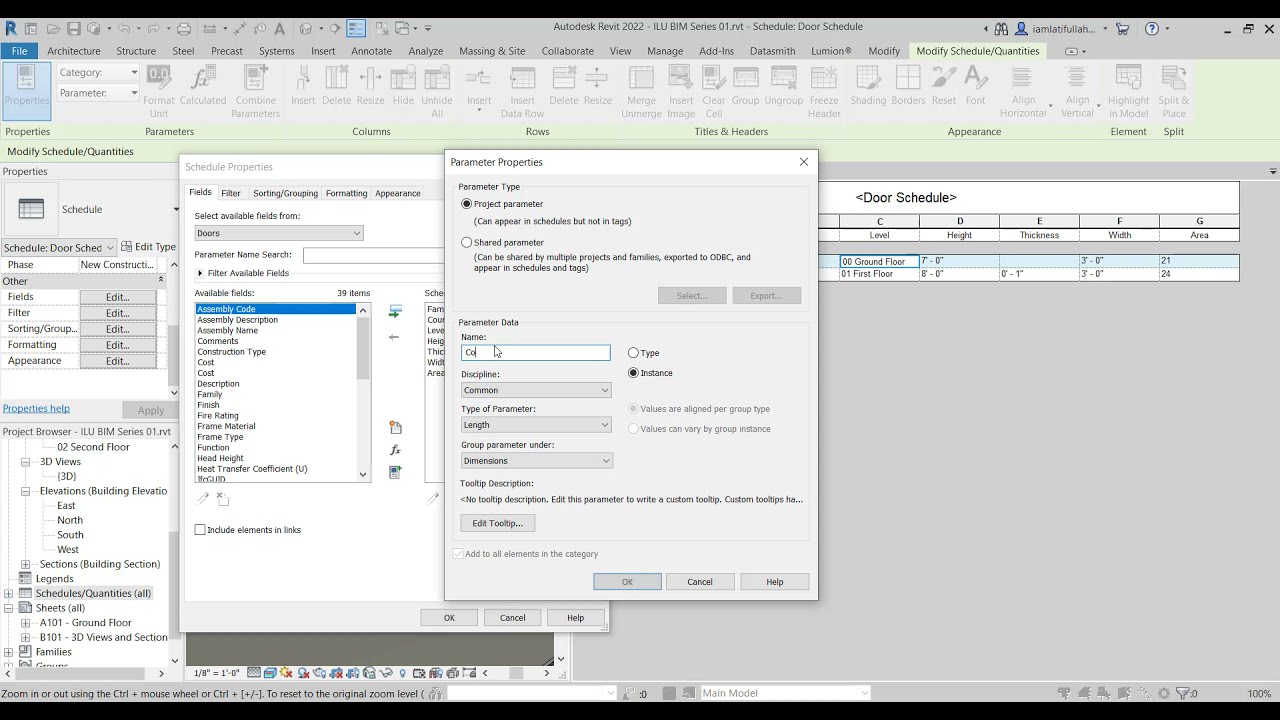This screenshot has width=1280, height=720.
Task: Switch to the Formatting tab
Action: (x=346, y=193)
